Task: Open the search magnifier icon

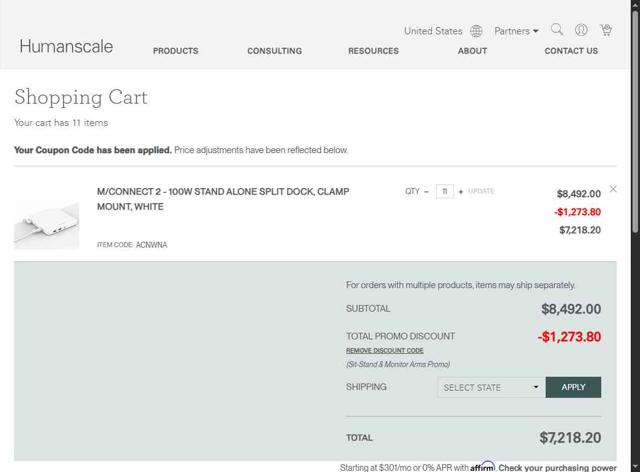Action: [557, 29]
